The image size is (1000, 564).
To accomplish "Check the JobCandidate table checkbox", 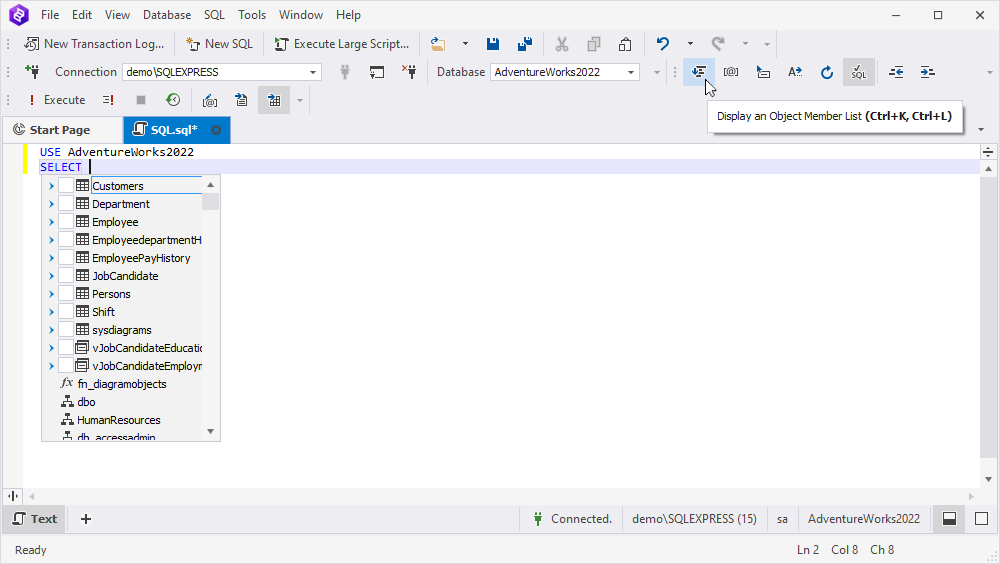I will click(66, 276).
